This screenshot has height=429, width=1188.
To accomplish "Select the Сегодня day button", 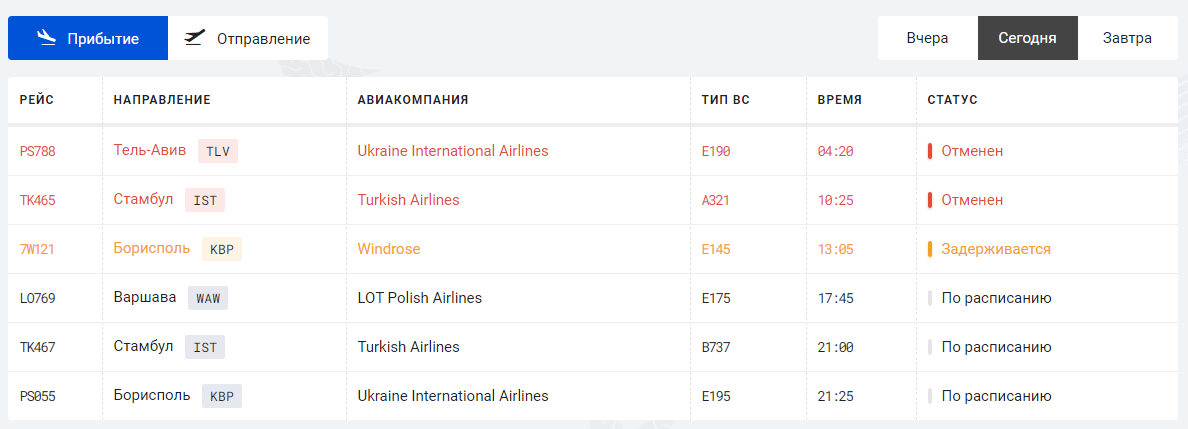I will point(1027,39).
